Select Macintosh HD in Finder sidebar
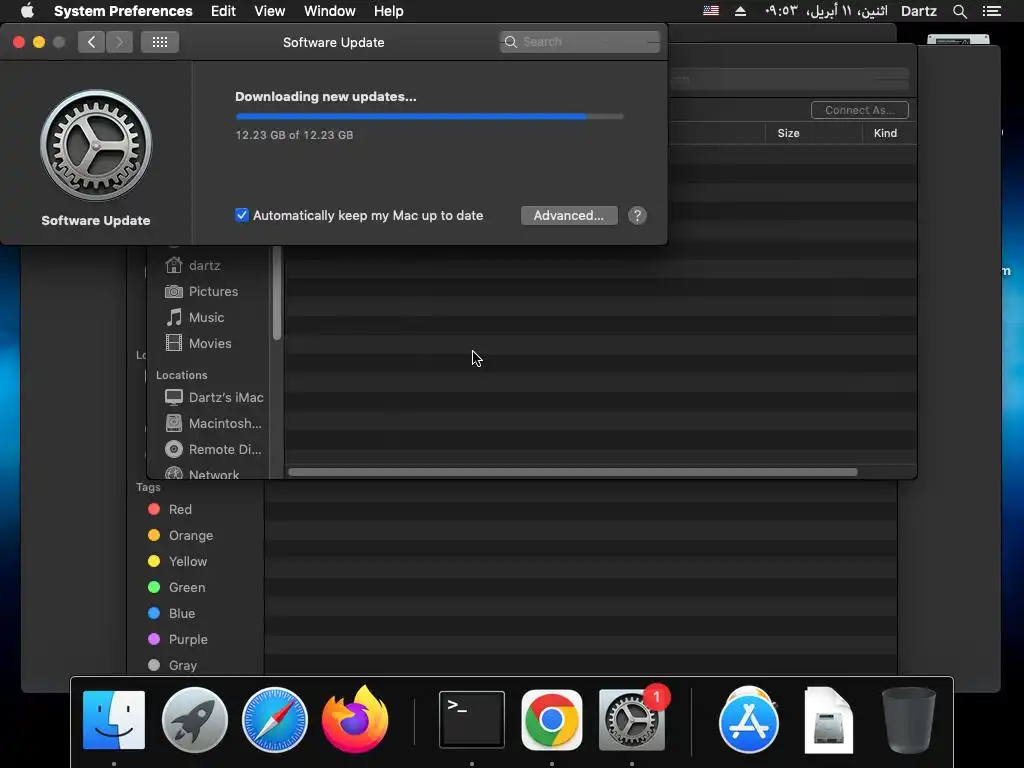The width and height of the screenshot is (1024, 768). [x=225, y=423]
